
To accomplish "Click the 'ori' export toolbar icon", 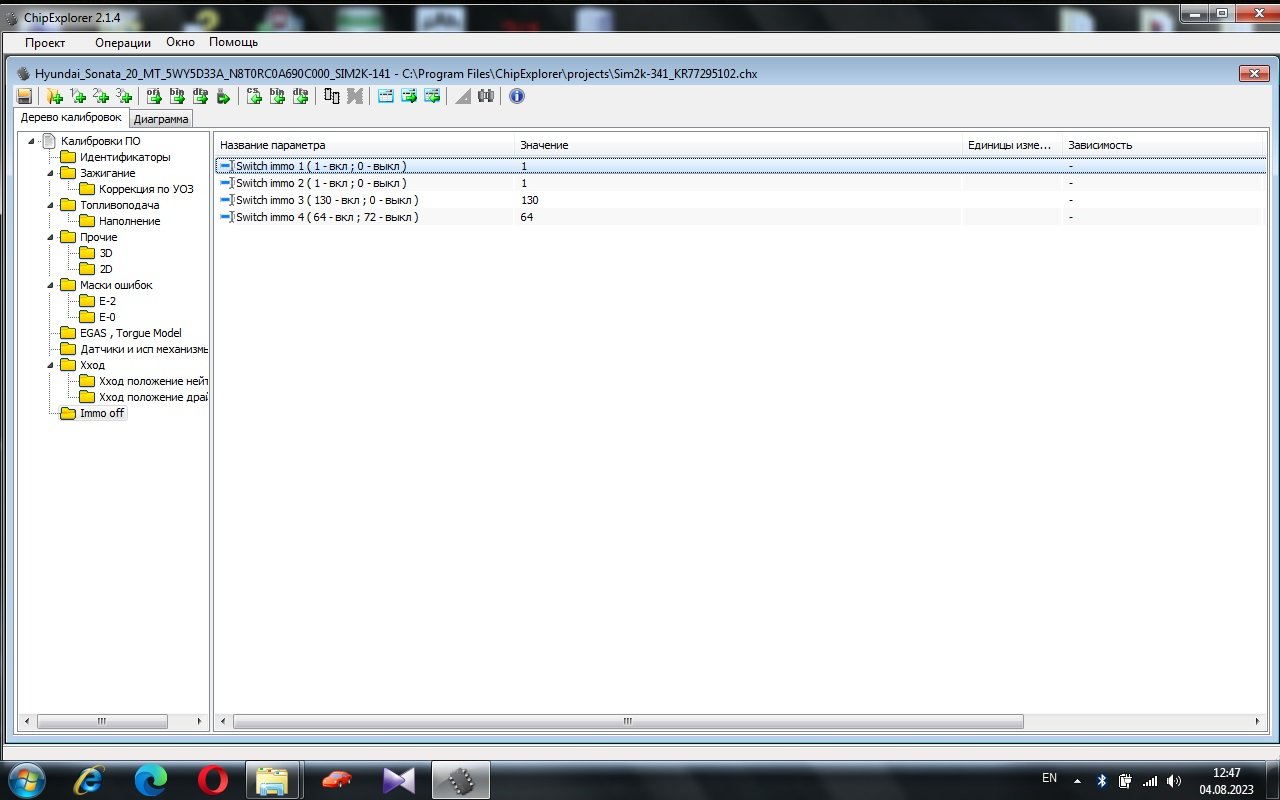I will pyautogui.click(x=154, y=96).
